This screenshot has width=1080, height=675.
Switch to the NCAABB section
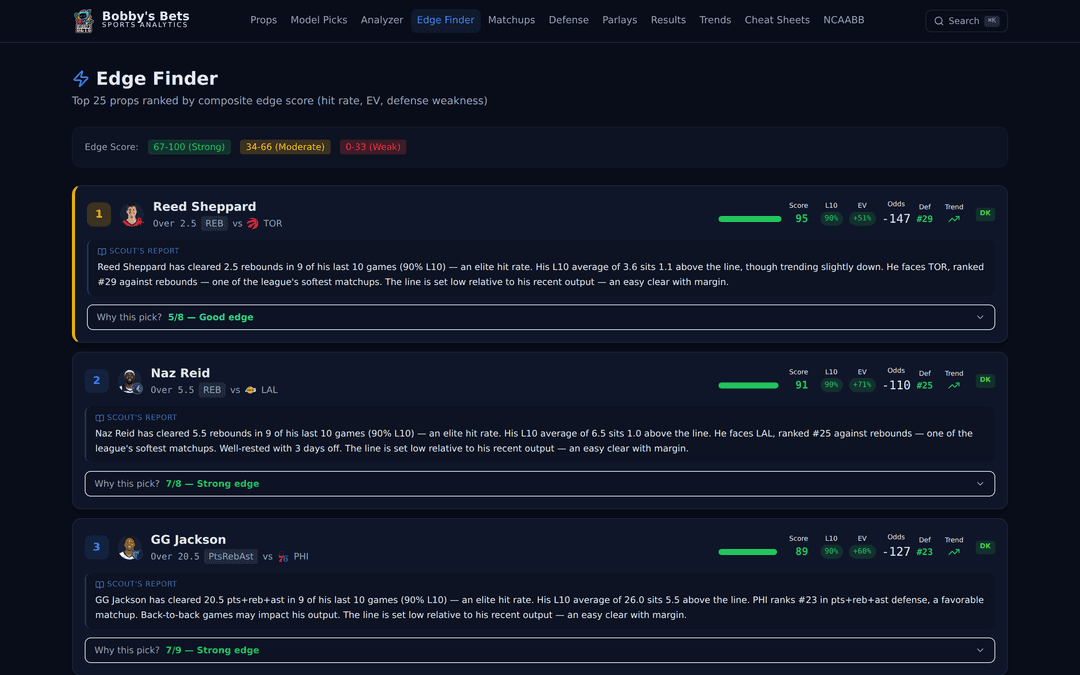pyautogui.click(x=844, y=21)
